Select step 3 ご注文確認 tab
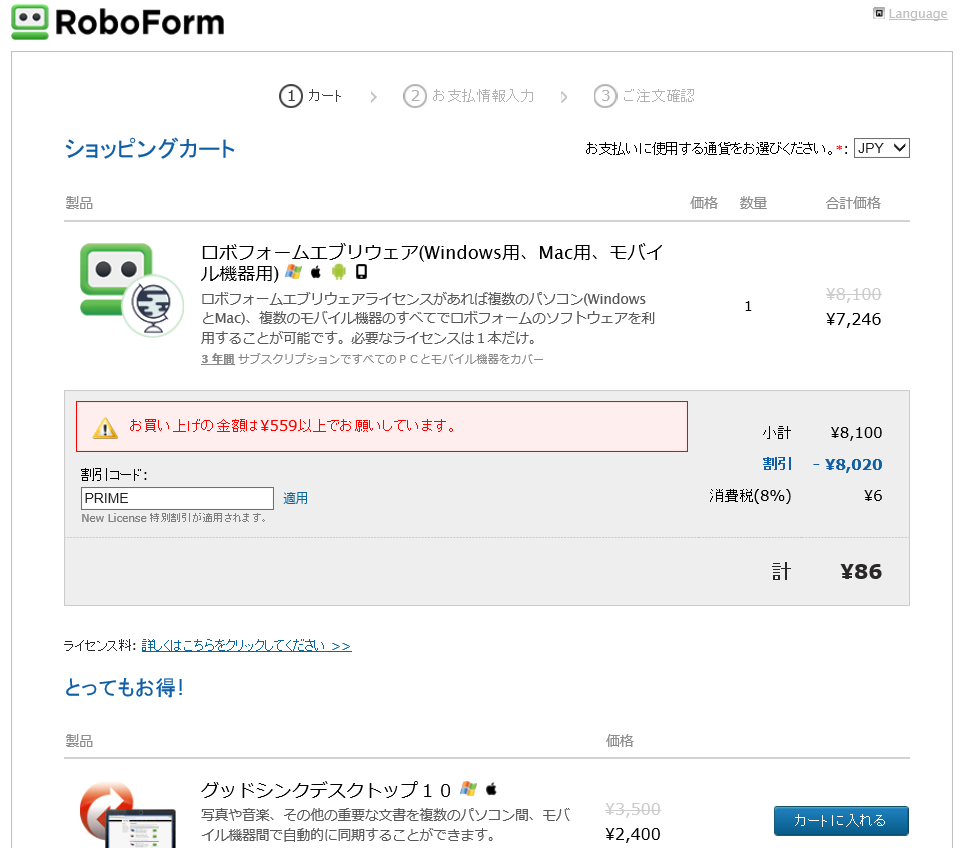This screenshot has height=848, width=972. coord(644,96)
